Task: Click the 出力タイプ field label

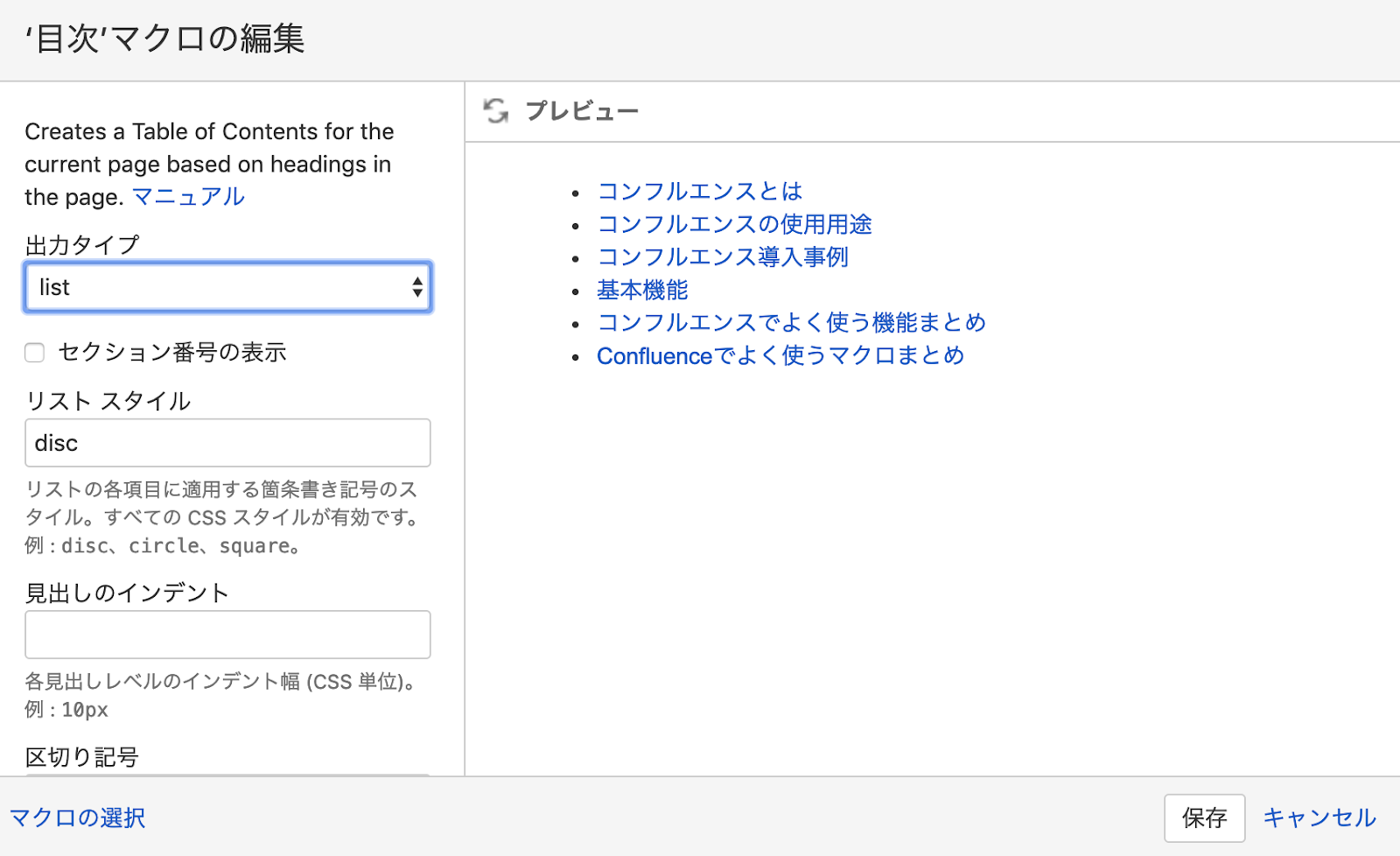Action: pyautogui.click(x=82, y=245)
